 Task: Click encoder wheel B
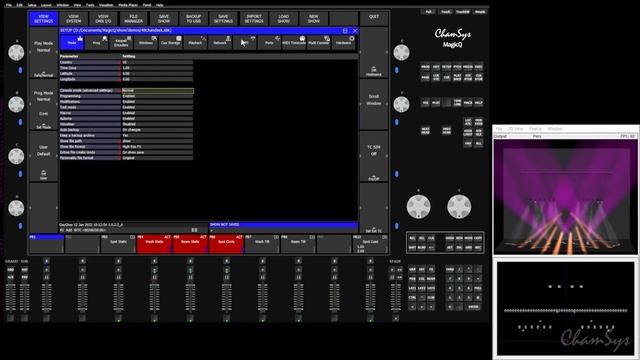tap(16, 104)
